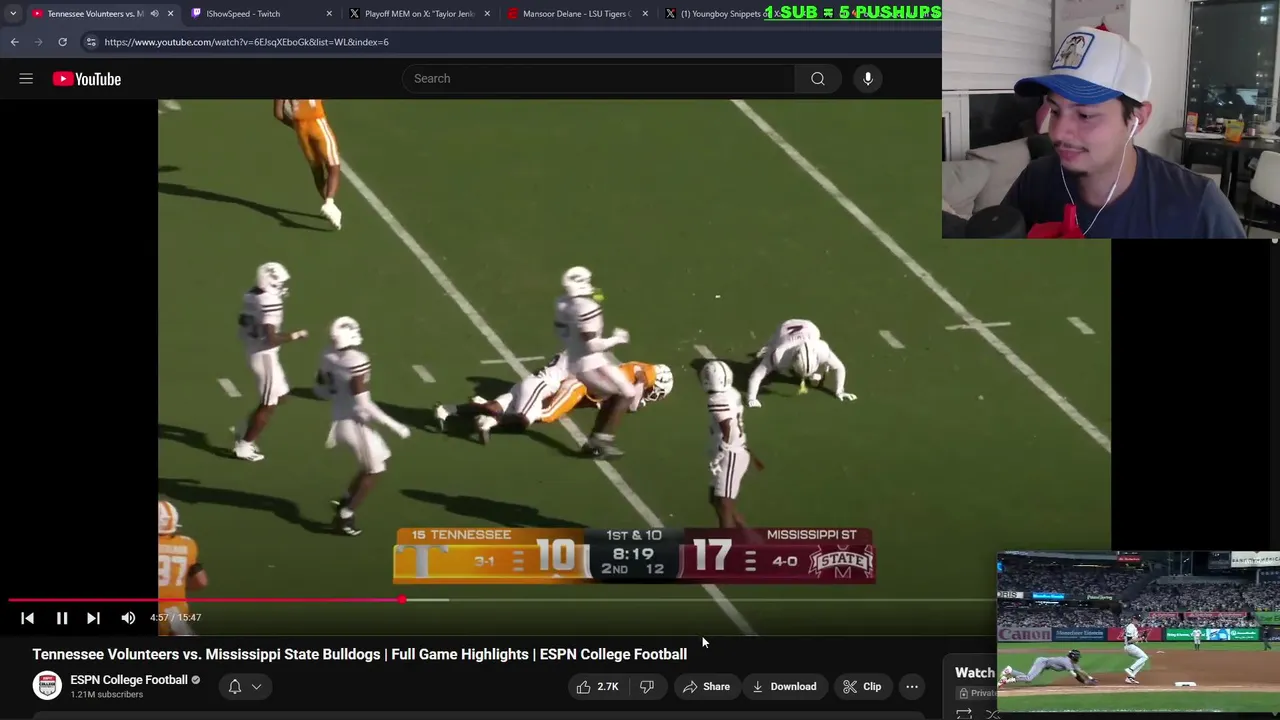Open the ESPN College Football channel avatar
Image resolution: width=1280 pixels, height=720 pixels.
click(x=47, y=685)
